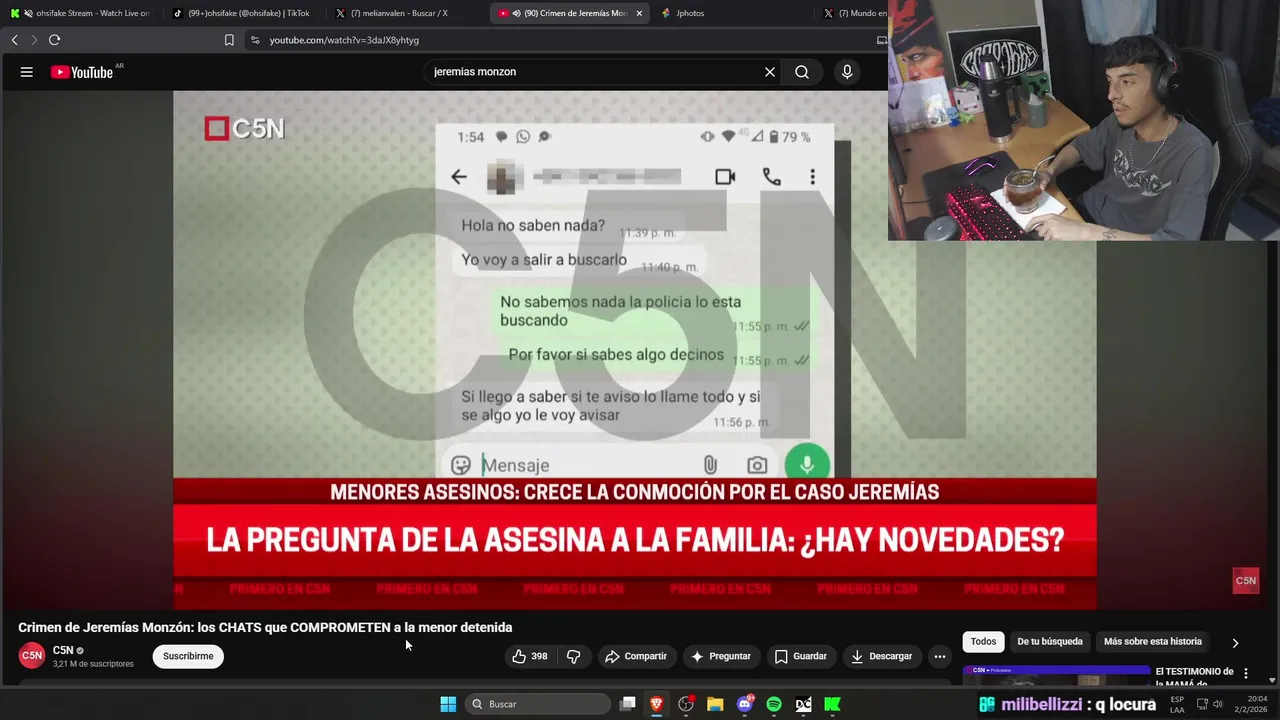Screen dimensions: 1280x720
Task: Run the YouTube search magnifier button
Action: 802,72
